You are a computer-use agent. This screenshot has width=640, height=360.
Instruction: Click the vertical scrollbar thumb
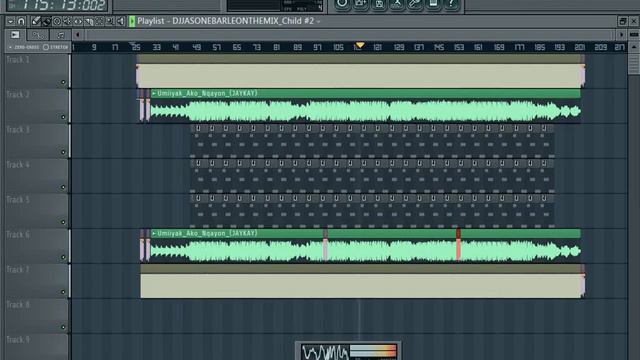pyautogui.click(x=634, y=64)
